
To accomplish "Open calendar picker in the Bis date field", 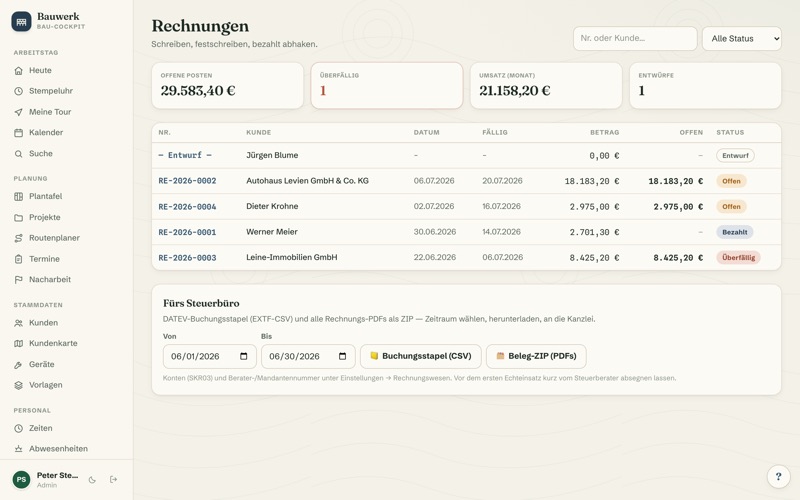I will [x=342, y=356].
